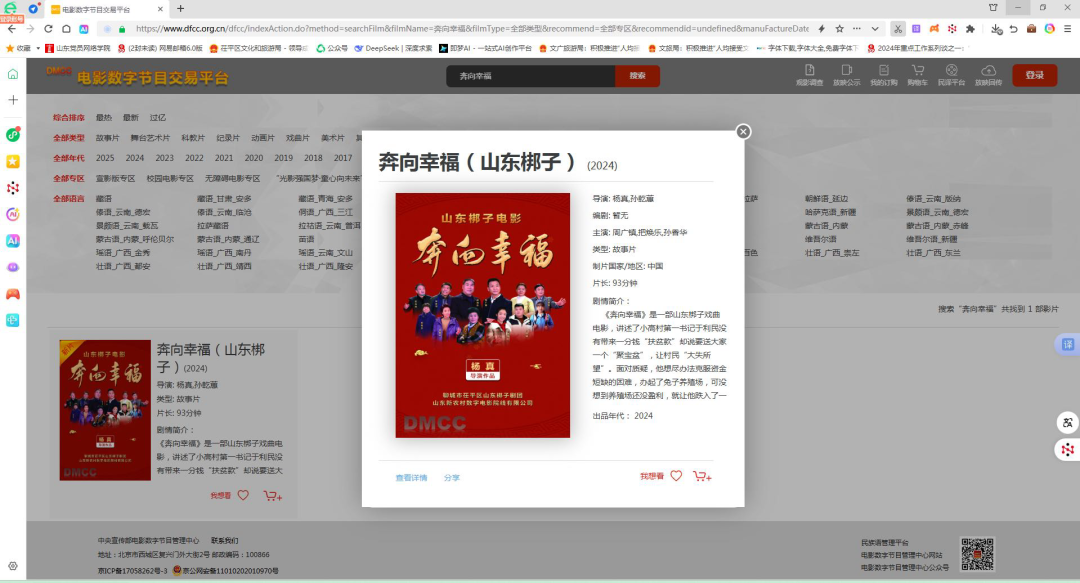Expand 收藏 bookmarks dropdown arrow
The height and width of the screenshot is (583, 1080).
pyautogui.click(x=38, y=48)
